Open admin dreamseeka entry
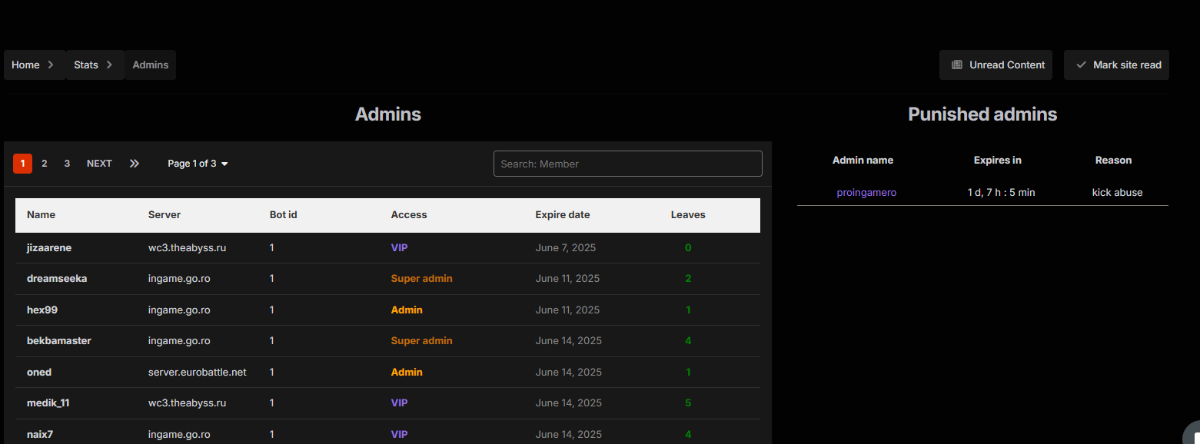The height and width of the screenshot is (444, 1200). click(57, 278)
